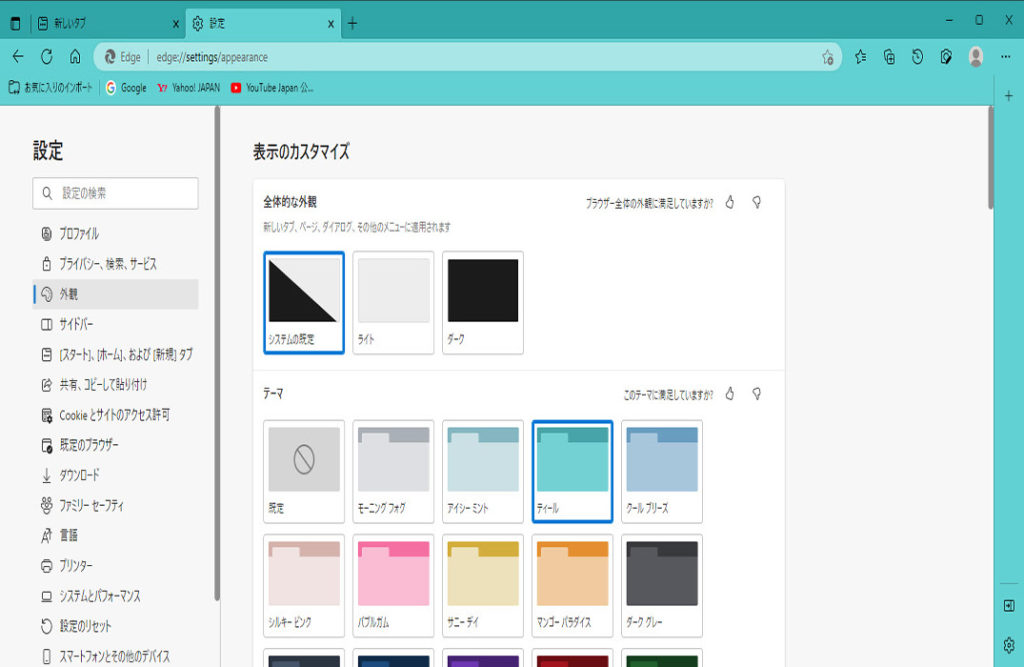
Task: Go to the home page icon
Action: pyautogui.click(x=75, y=57)
